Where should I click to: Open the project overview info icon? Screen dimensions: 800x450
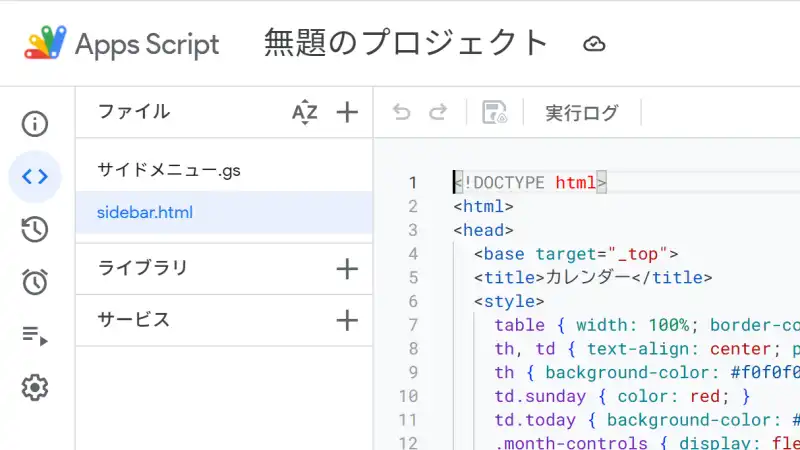tap(35, 123)
